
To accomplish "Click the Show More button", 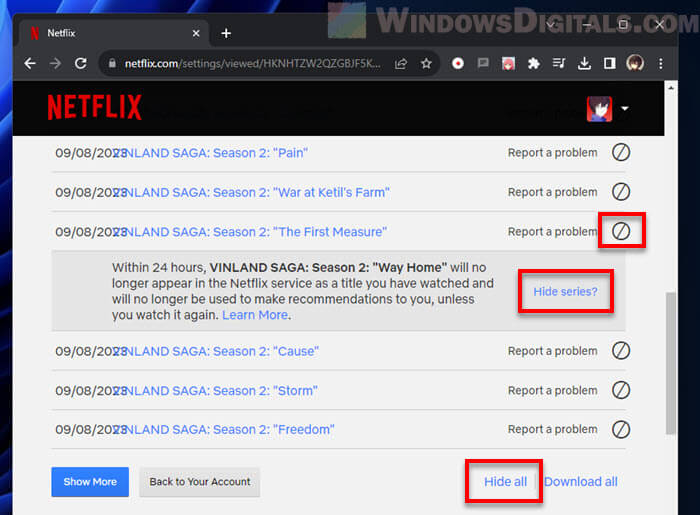I will click(x=90, y=482).
